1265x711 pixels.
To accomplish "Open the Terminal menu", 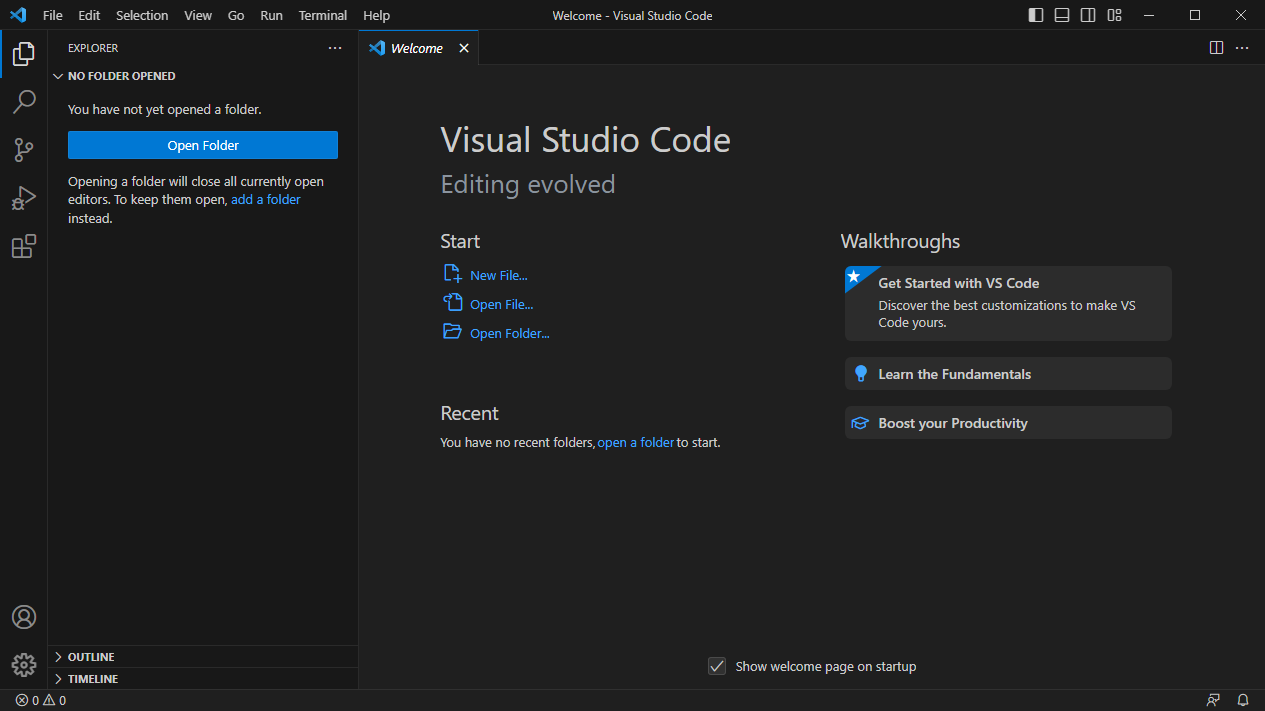I will (323, 15).
